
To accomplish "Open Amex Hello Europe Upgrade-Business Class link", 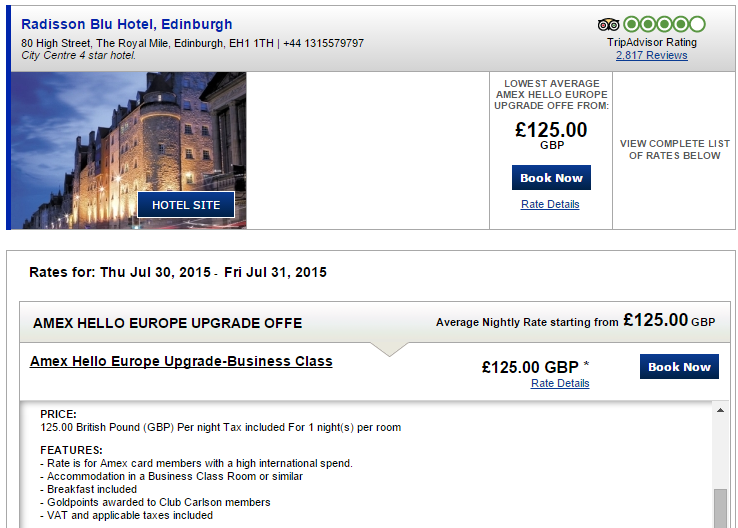I will (x=181, y=361).
